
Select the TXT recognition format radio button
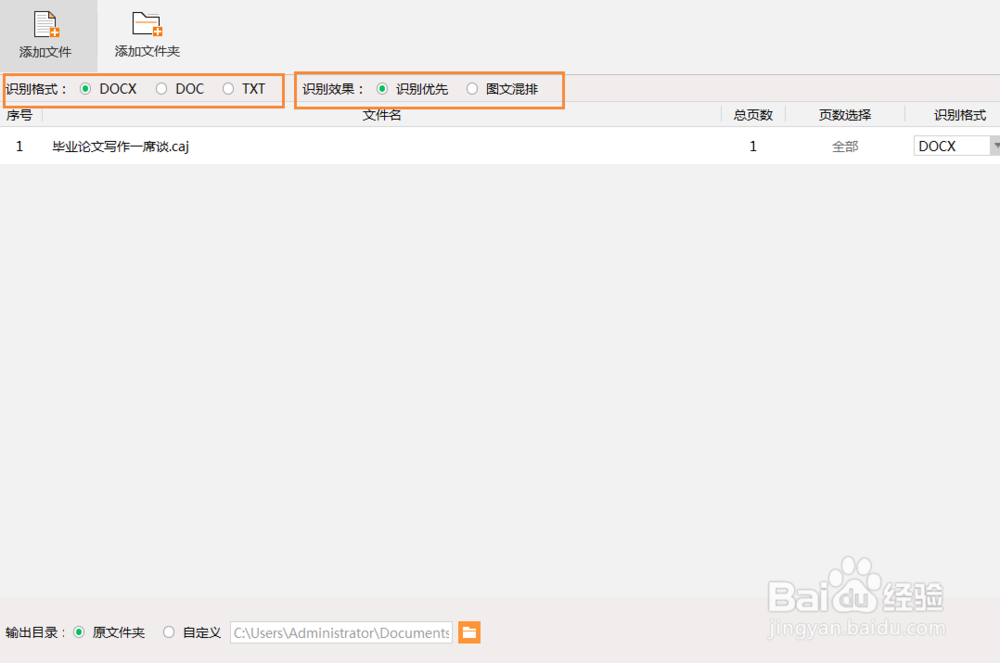click(x=227, y=89)
